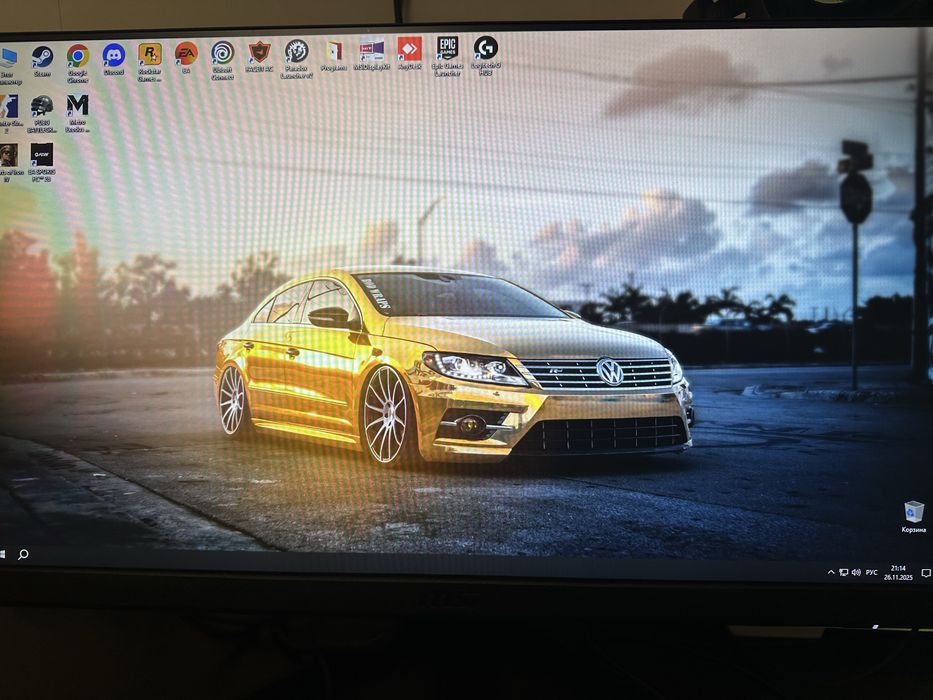Open the network status tray icon
Image resolution: width=933 pixels, height=700 pixels.
point(843,572)
